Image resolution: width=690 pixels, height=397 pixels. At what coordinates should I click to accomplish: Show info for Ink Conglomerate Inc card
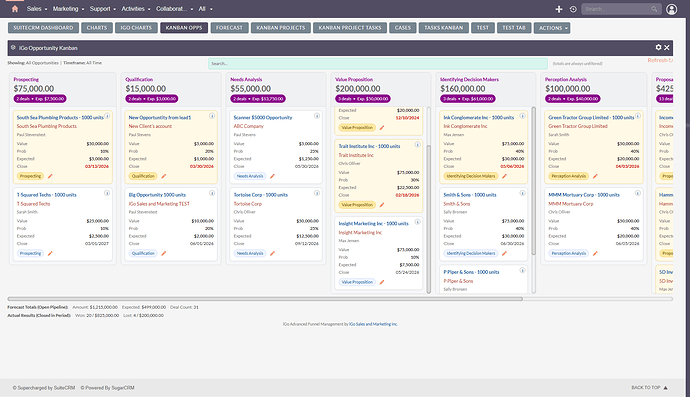[522, 116]
